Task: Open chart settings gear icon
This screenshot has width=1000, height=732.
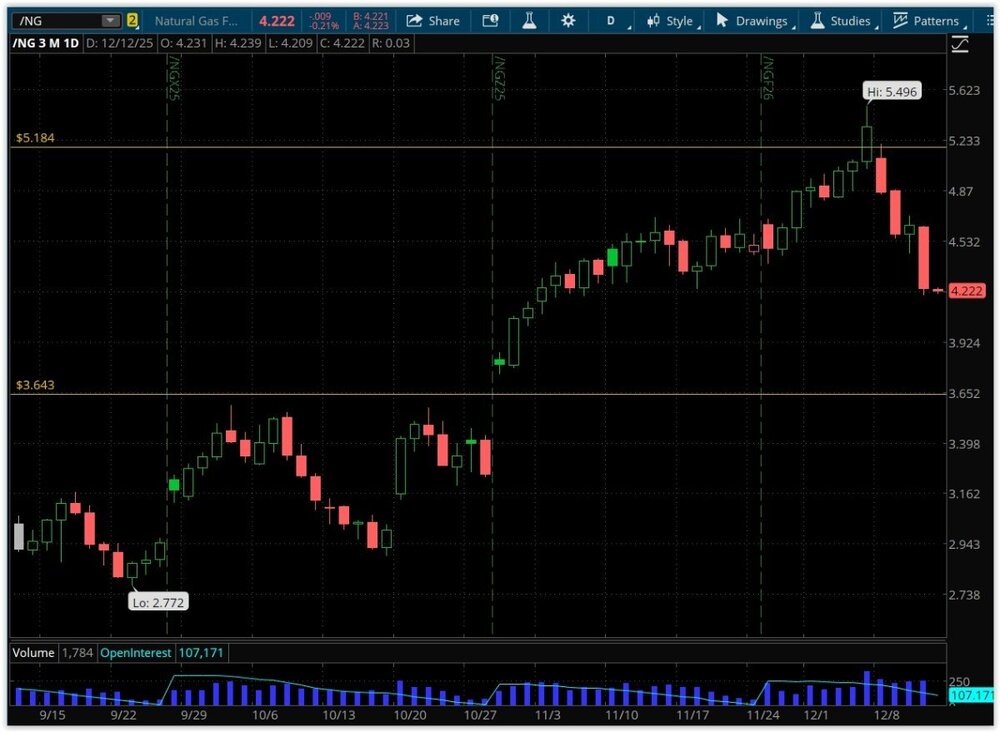Action: click(x=568, y=20)
